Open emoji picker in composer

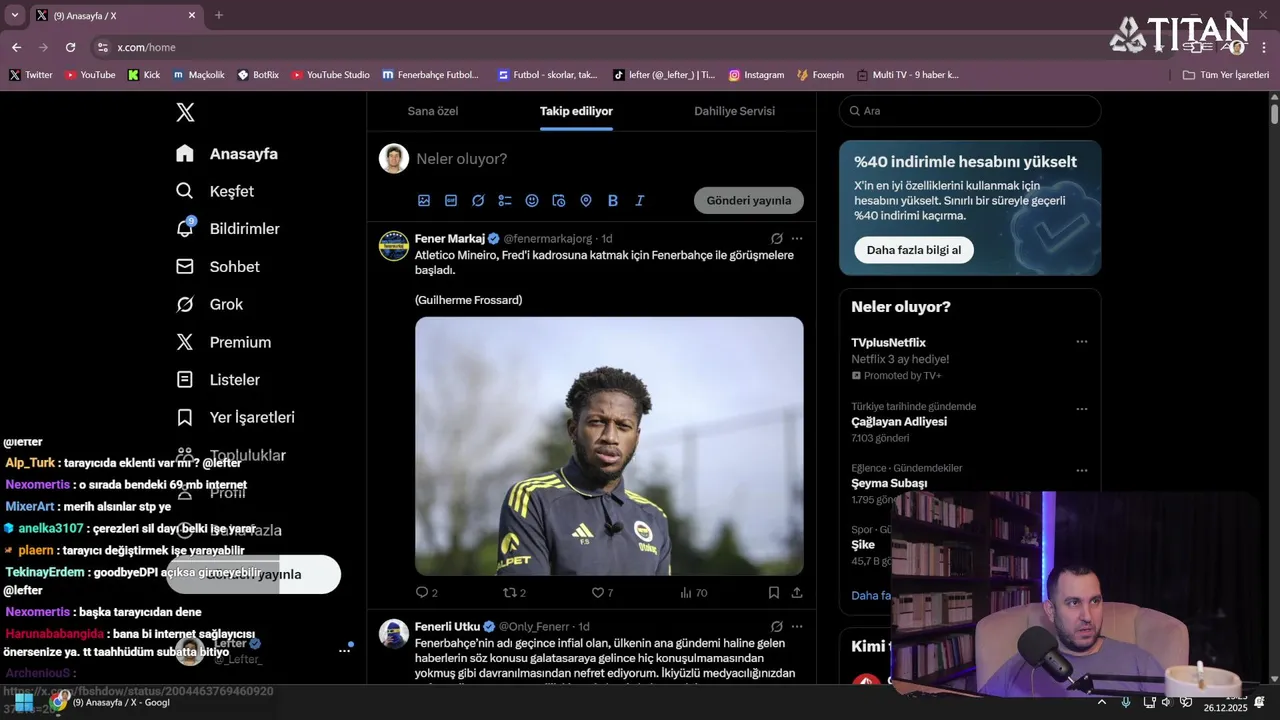point(532,201)
